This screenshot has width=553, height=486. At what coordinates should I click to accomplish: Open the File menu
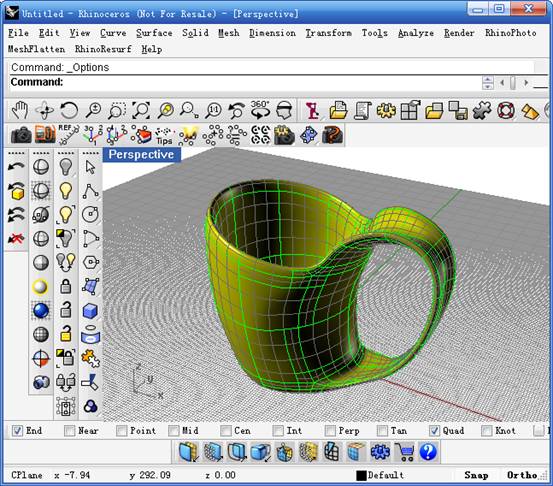click(x=18, y=33)
